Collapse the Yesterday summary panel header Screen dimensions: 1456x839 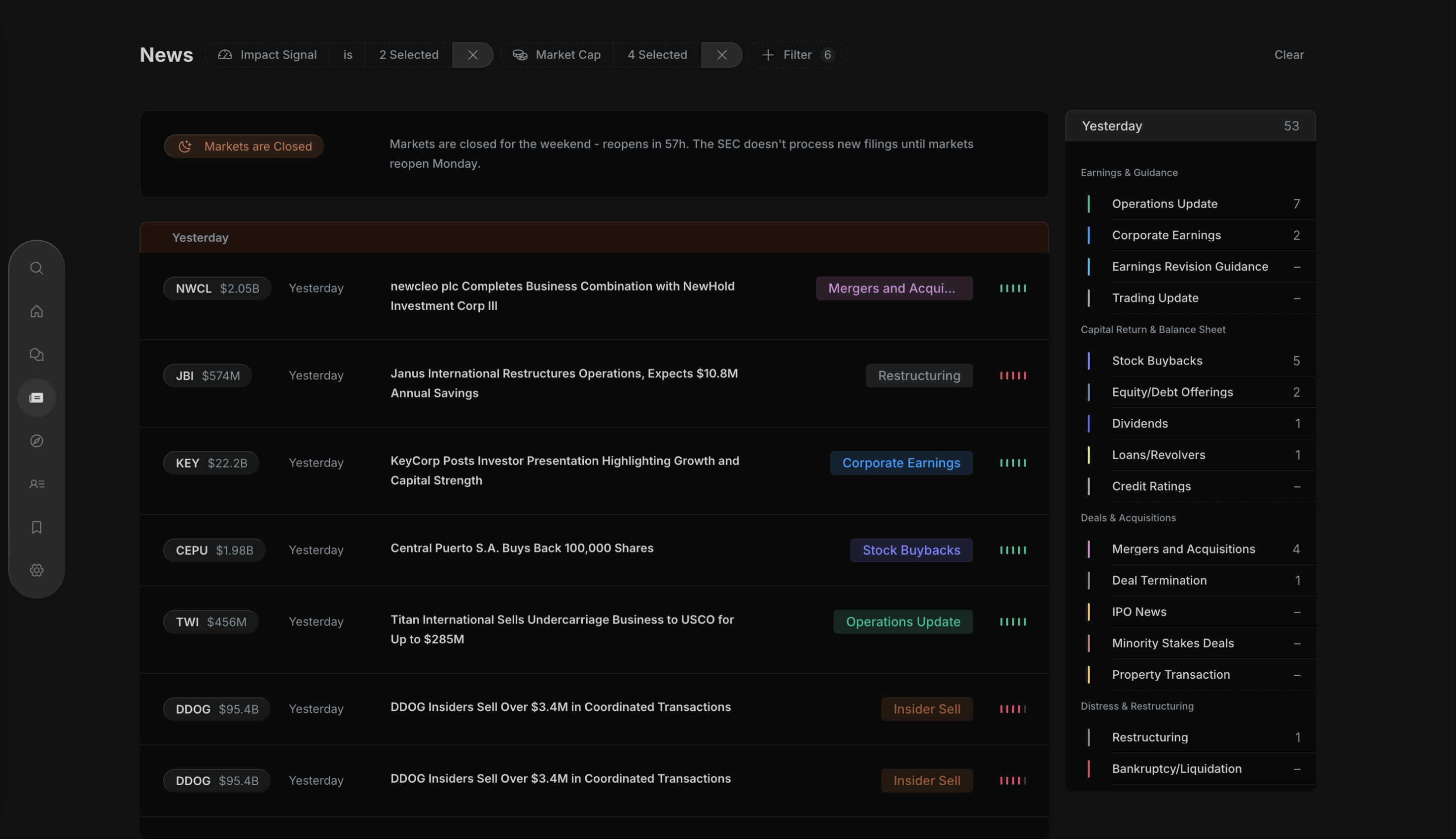point(1190,126)
